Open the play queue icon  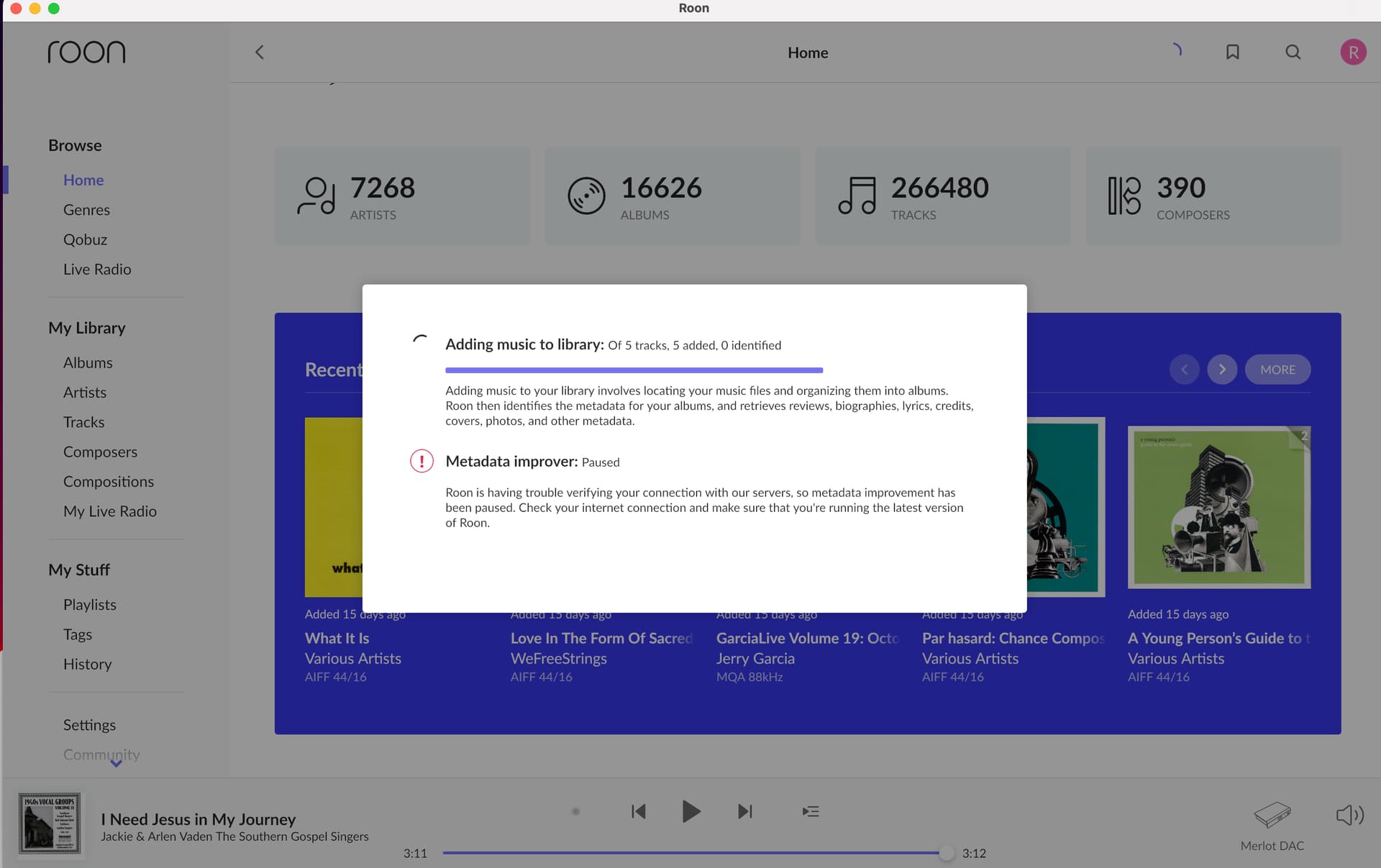[x=811, y=811]
